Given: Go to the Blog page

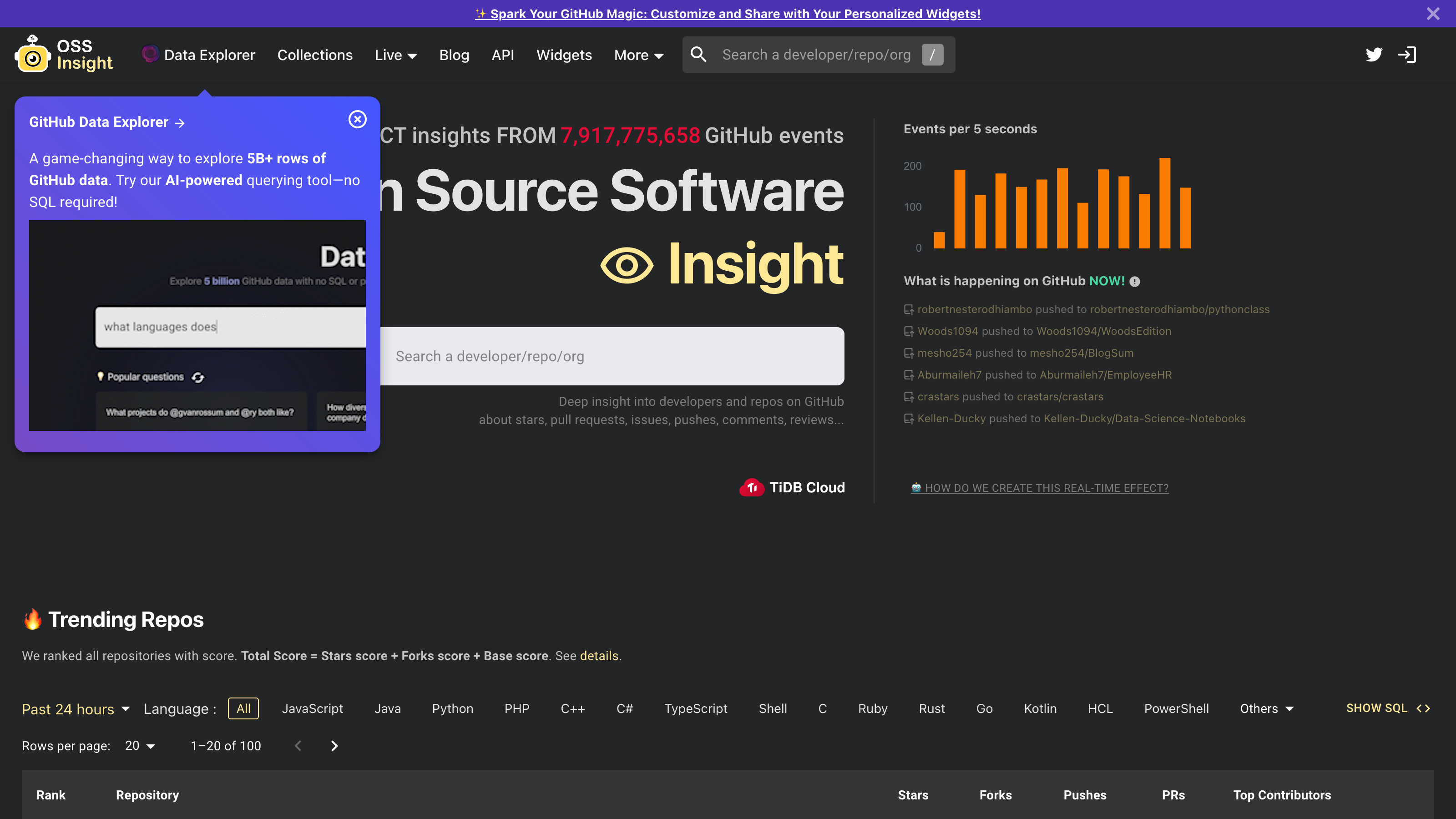Looking at the screenshot, I should pyautogui.click(x=455, y=55).
